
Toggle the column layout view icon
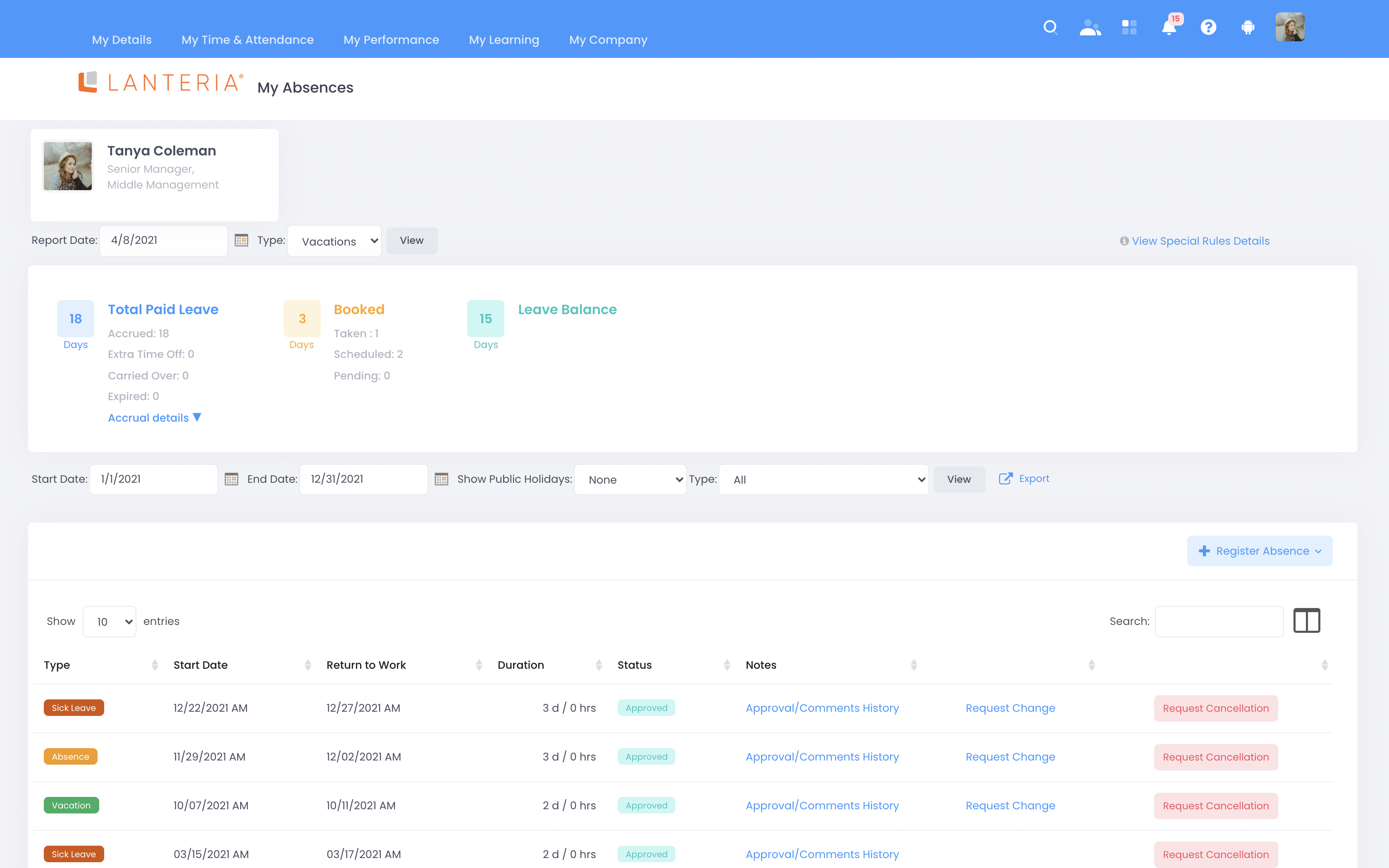point(1307,620)
